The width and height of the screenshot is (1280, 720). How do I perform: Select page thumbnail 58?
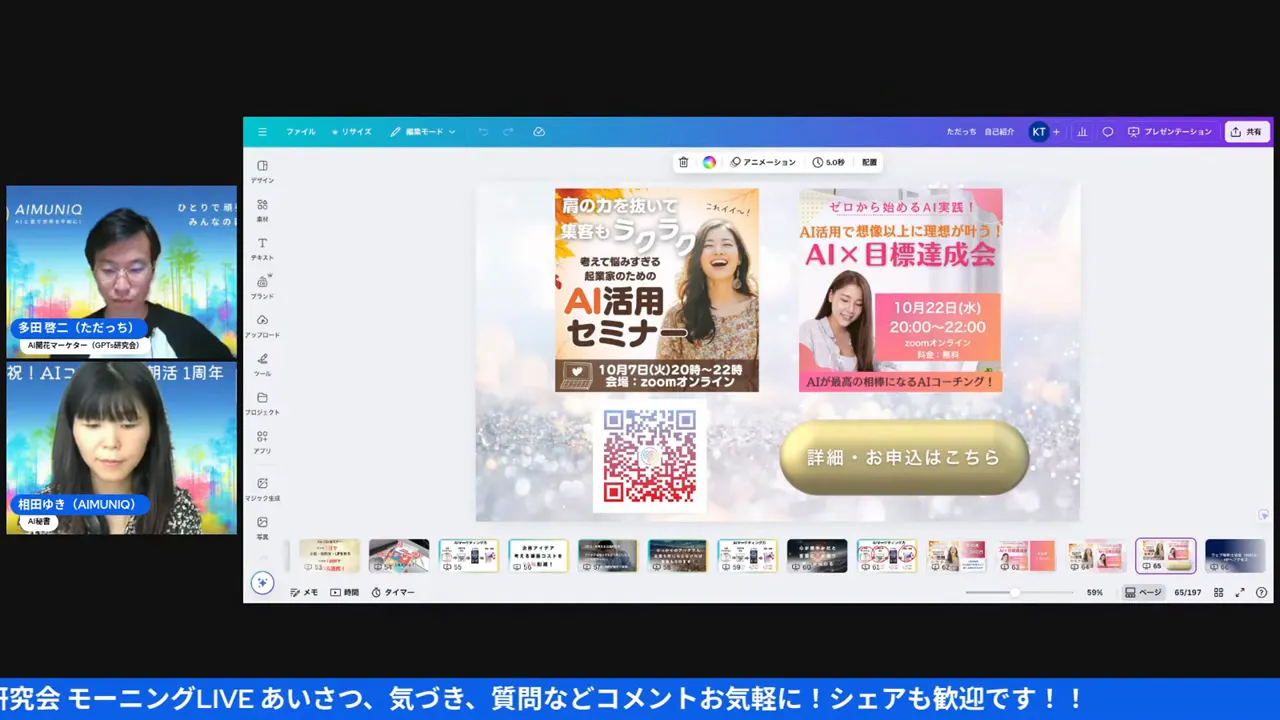[x=677, y=556]
